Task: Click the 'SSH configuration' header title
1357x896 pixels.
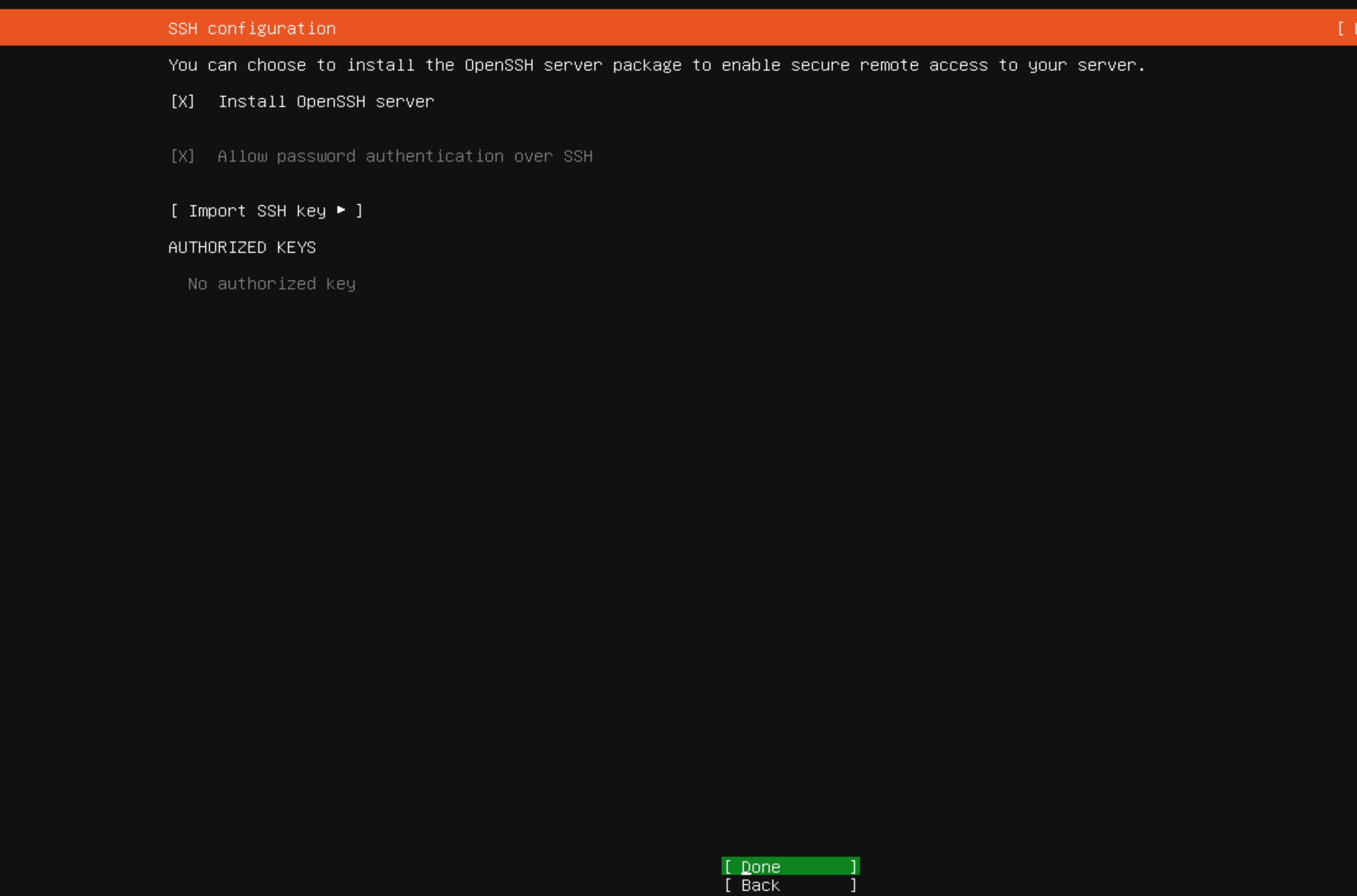Action: pos(252,29)
